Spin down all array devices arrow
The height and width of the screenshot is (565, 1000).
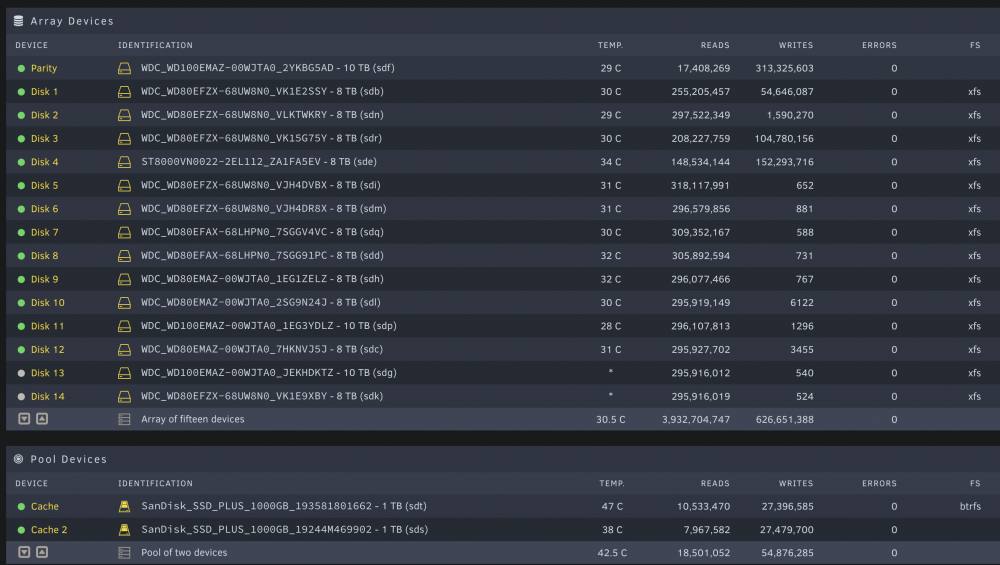point(24,419)
